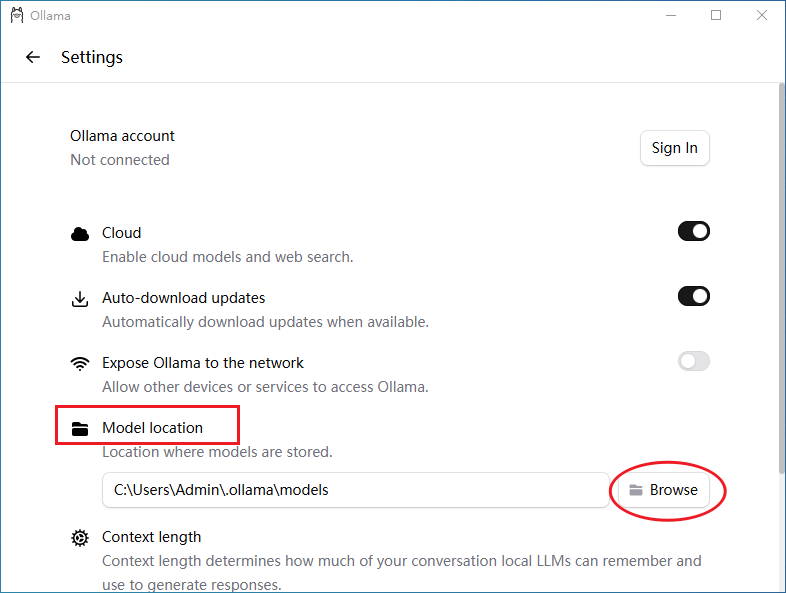This screenshot has width=786, height=593.
Task: Click "Enable cloud models and web search." text
Action: click(x=228, y=257)
